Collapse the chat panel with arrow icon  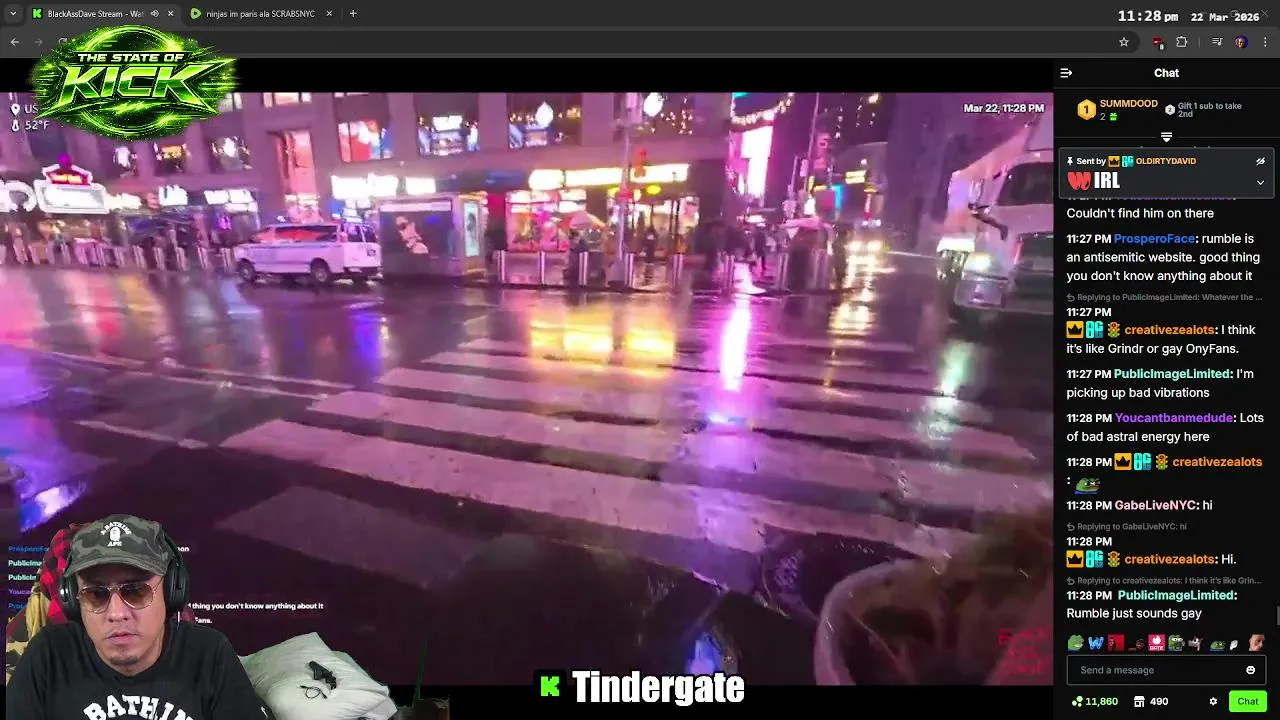click(1066, 73)
